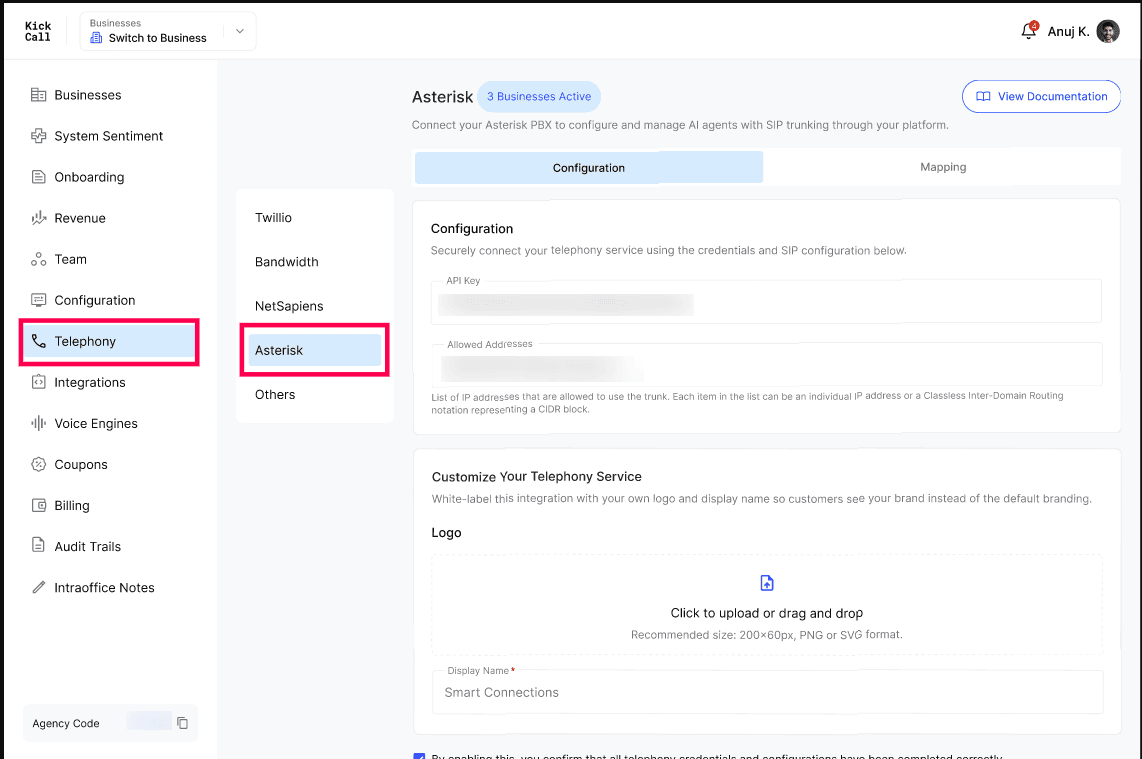Click the Intraoffice Notes pencil icon

[38, 587]
